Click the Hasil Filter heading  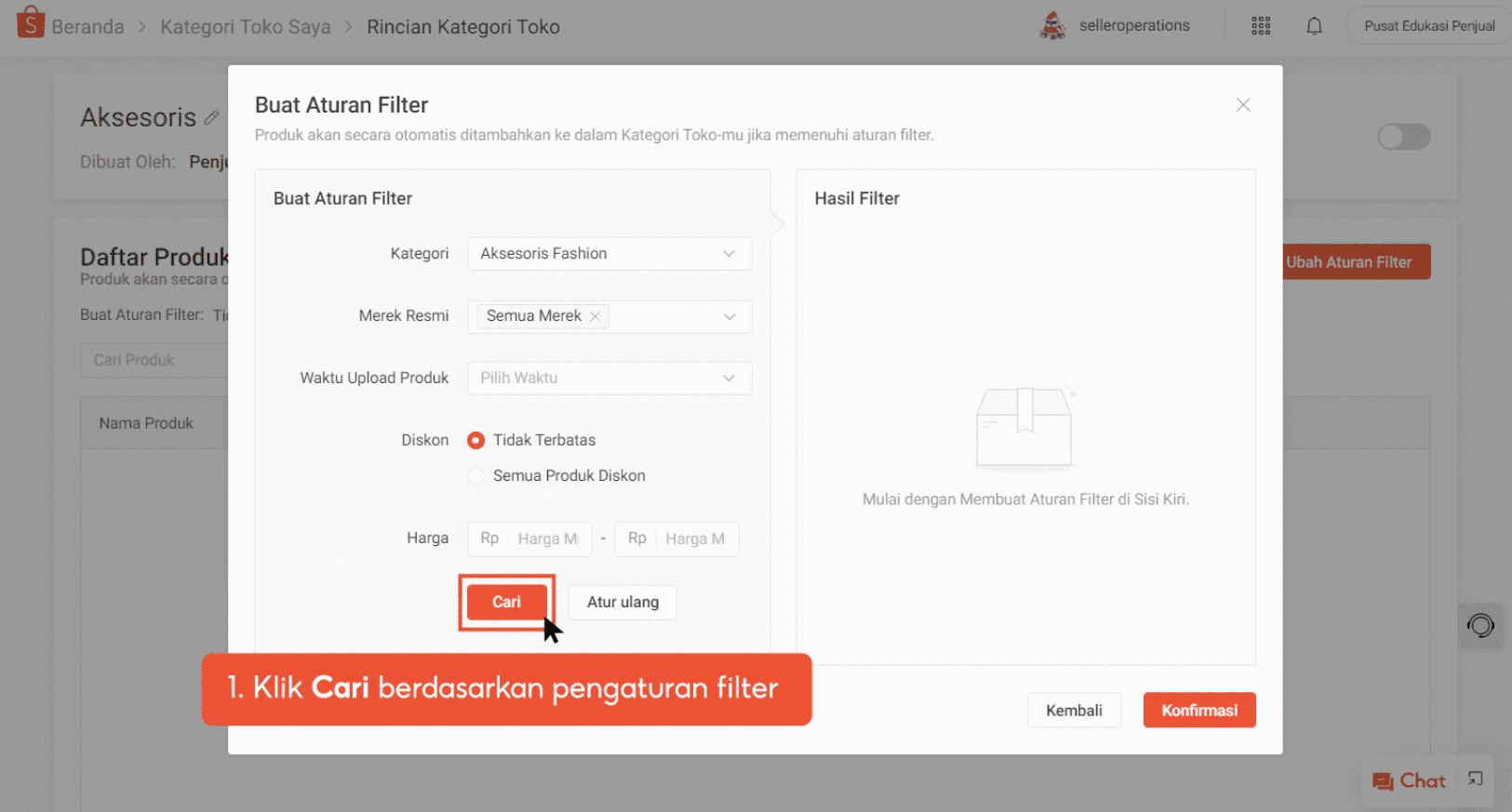[x=857, y=198]
